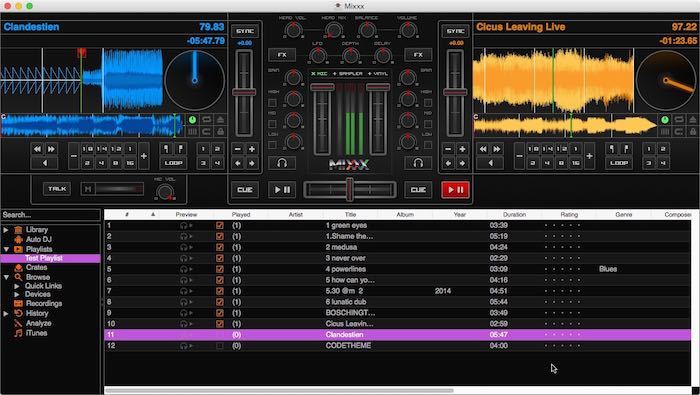Image resolution: width=700 pixels, height=395 pixels.
Task: Click the left deck pitch slider handle
Action: pos(244,92)
